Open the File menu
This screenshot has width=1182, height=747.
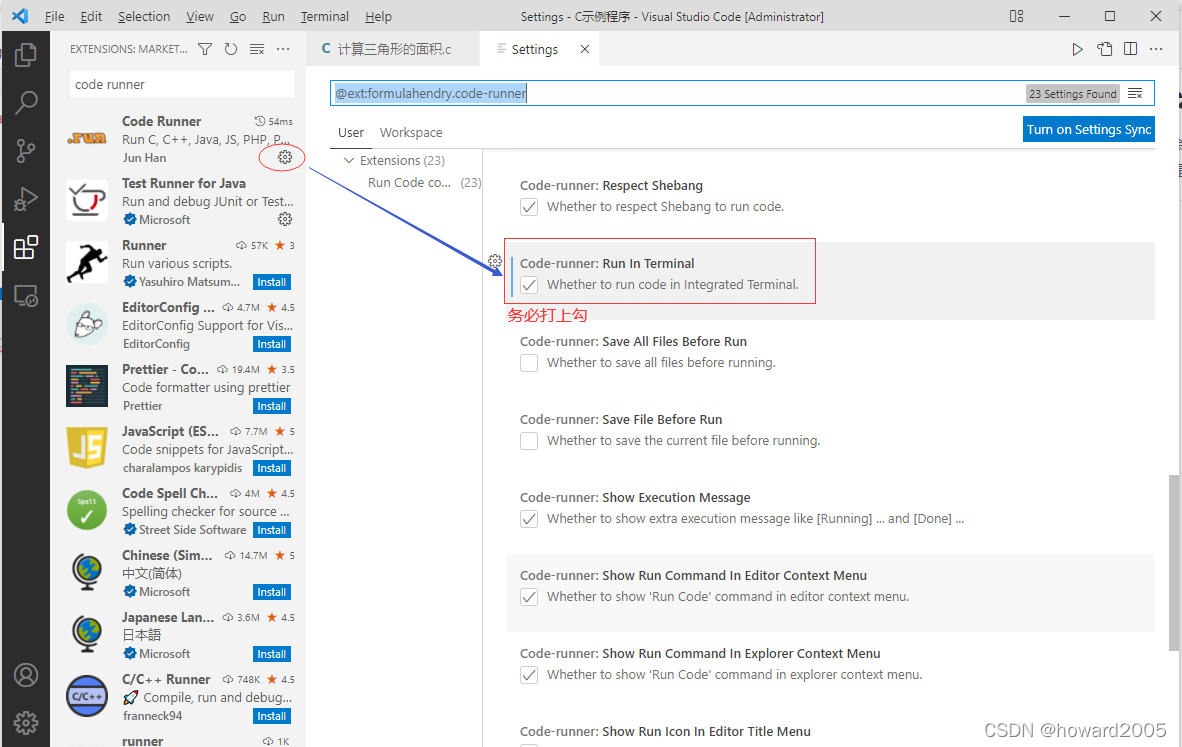[54, 17]
